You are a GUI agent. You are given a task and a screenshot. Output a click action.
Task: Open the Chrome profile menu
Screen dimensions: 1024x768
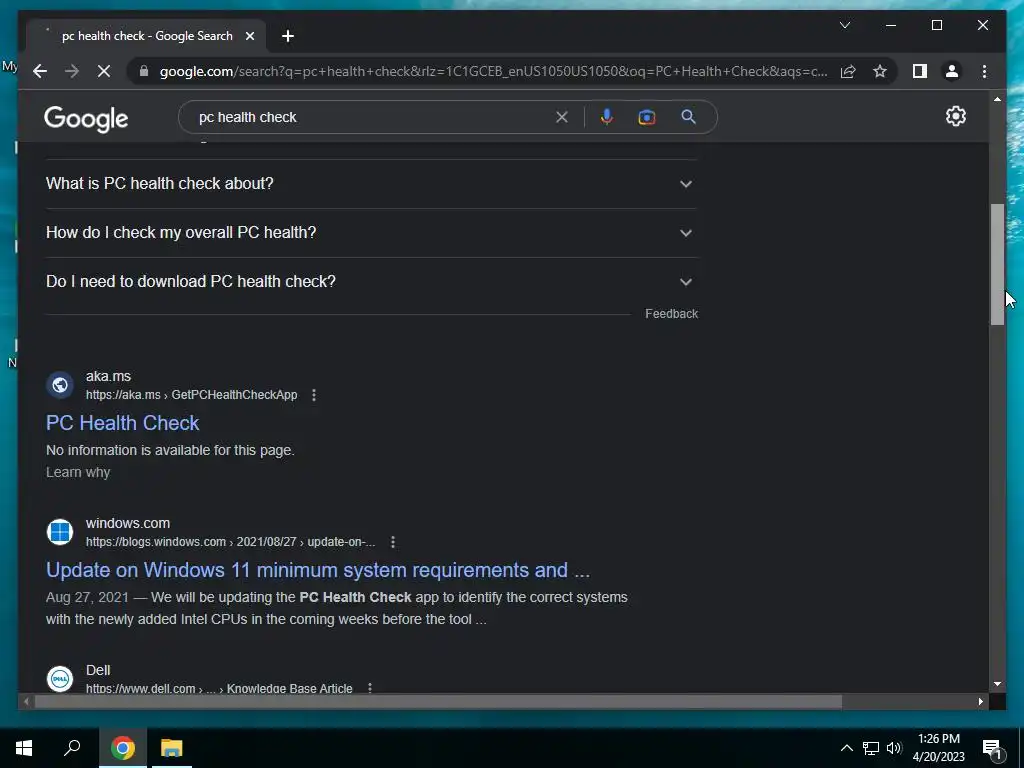point(952,71)
